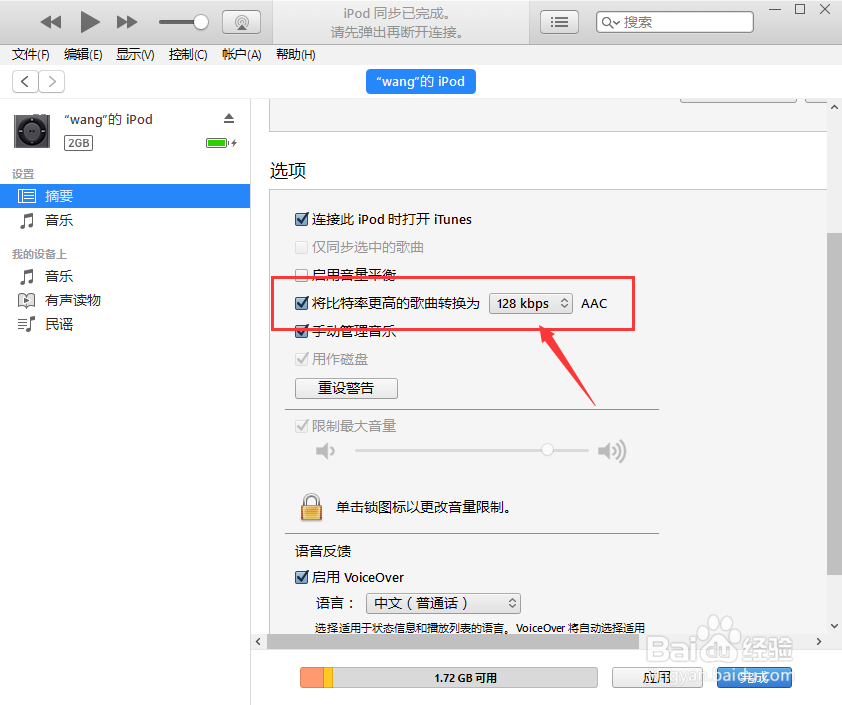Click the playlist icon beside 民谣
The width and height of the screenshot is (842, 705).
coord(26,324)
